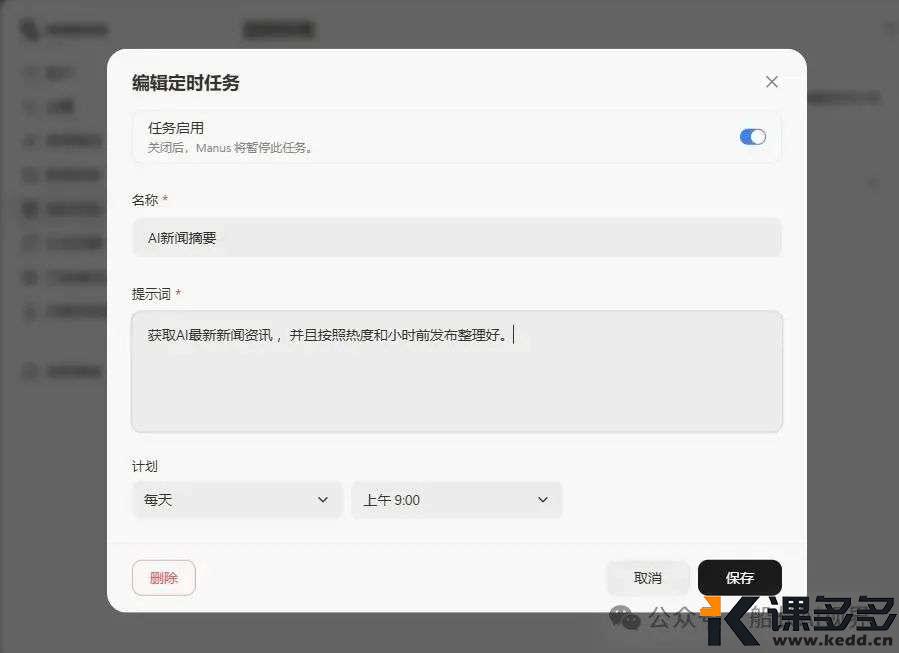Toggle the 任务启用 switch off
This screenshot has width=899, height=653.
753,137
